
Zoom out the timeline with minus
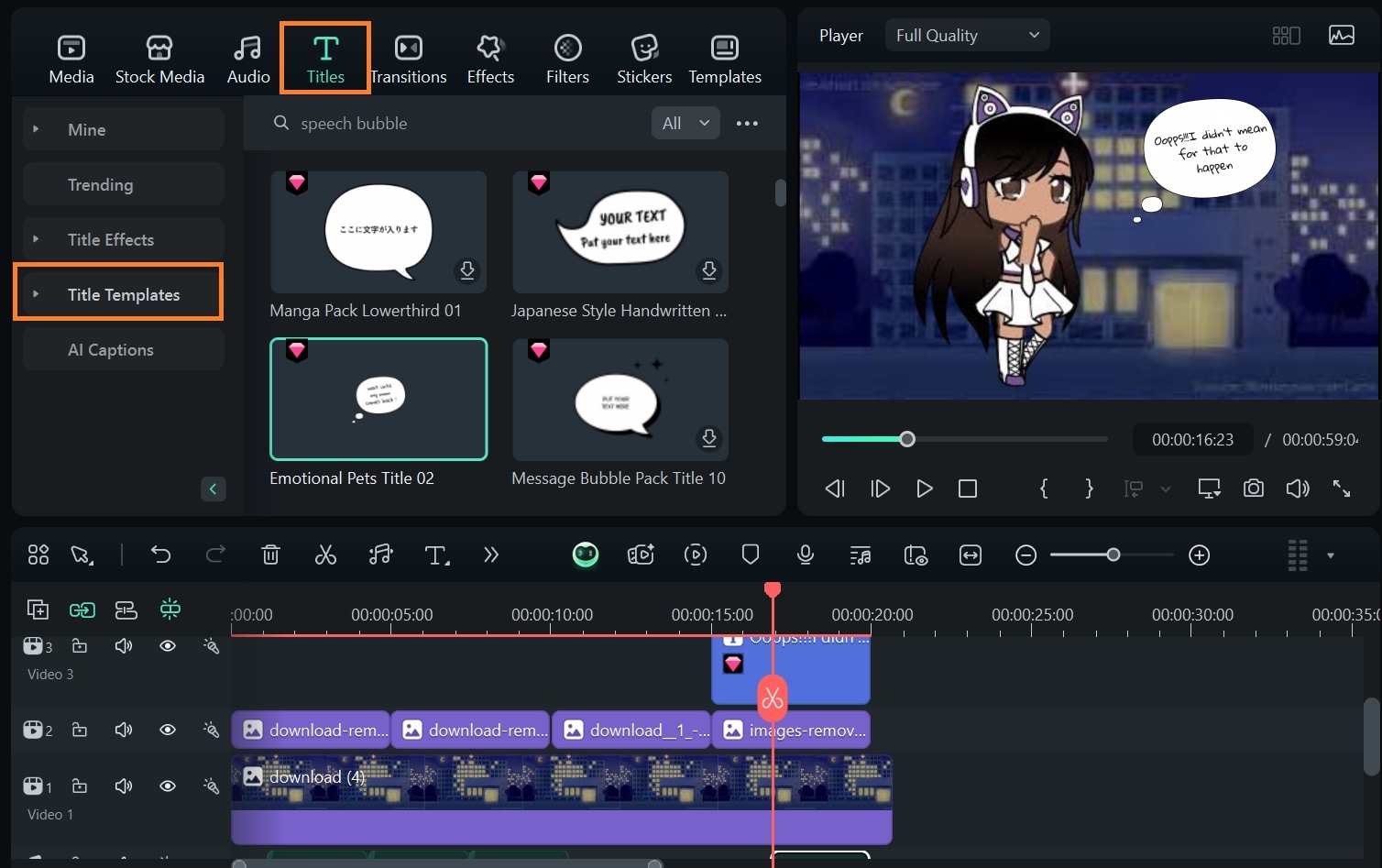point(1026,555)
